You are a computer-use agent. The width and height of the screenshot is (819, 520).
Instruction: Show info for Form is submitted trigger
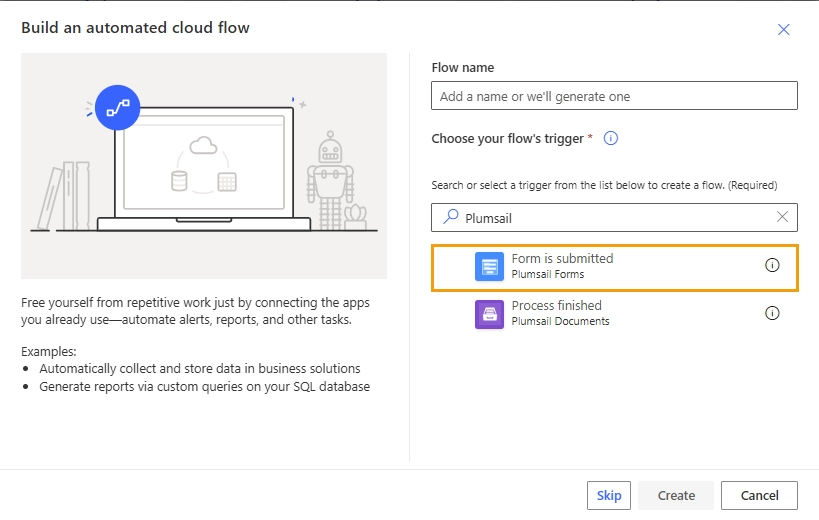pos(772,265)
